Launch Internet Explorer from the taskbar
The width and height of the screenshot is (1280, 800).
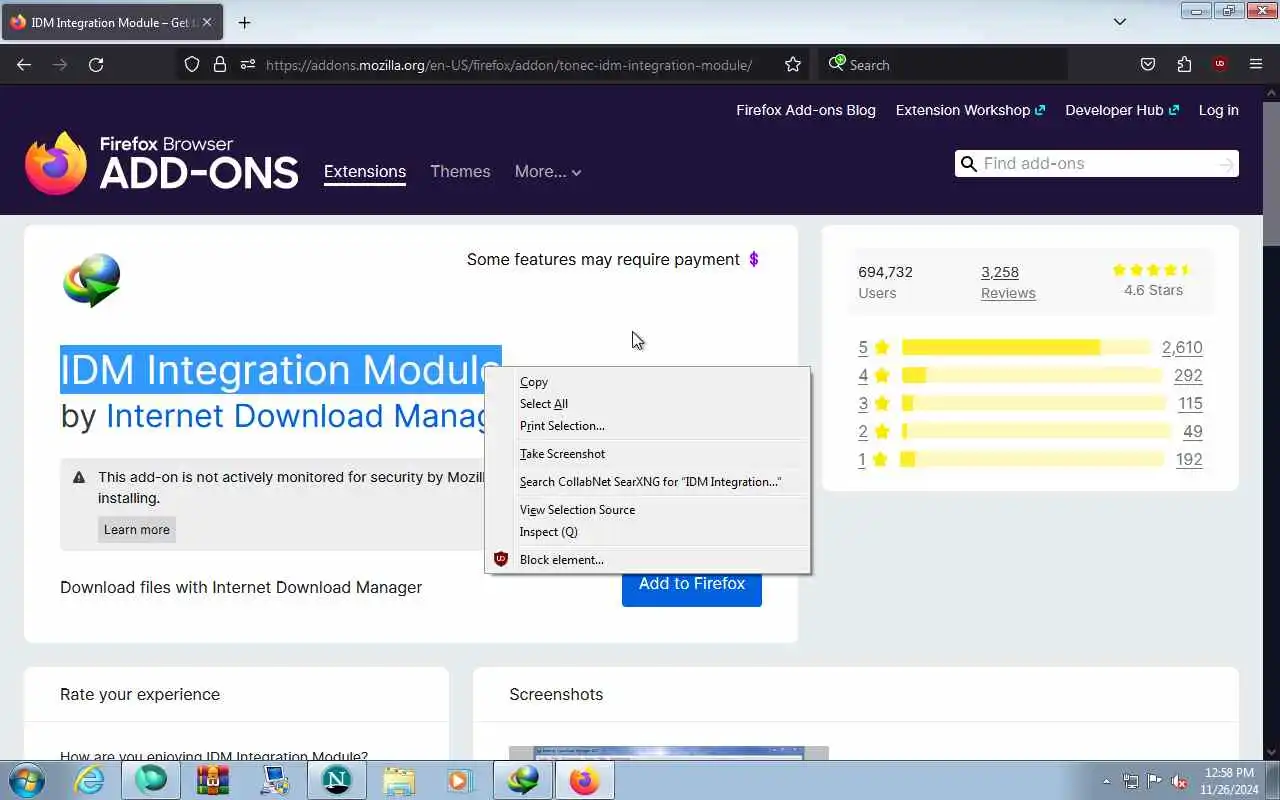[90, 780]
